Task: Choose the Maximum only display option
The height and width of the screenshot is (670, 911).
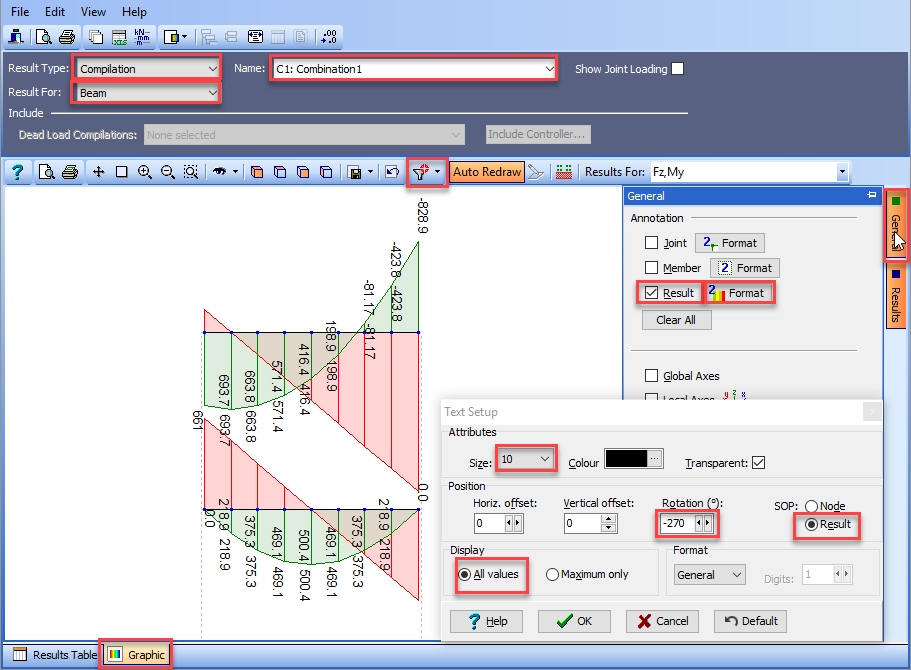Action: (x=552, y=574)
